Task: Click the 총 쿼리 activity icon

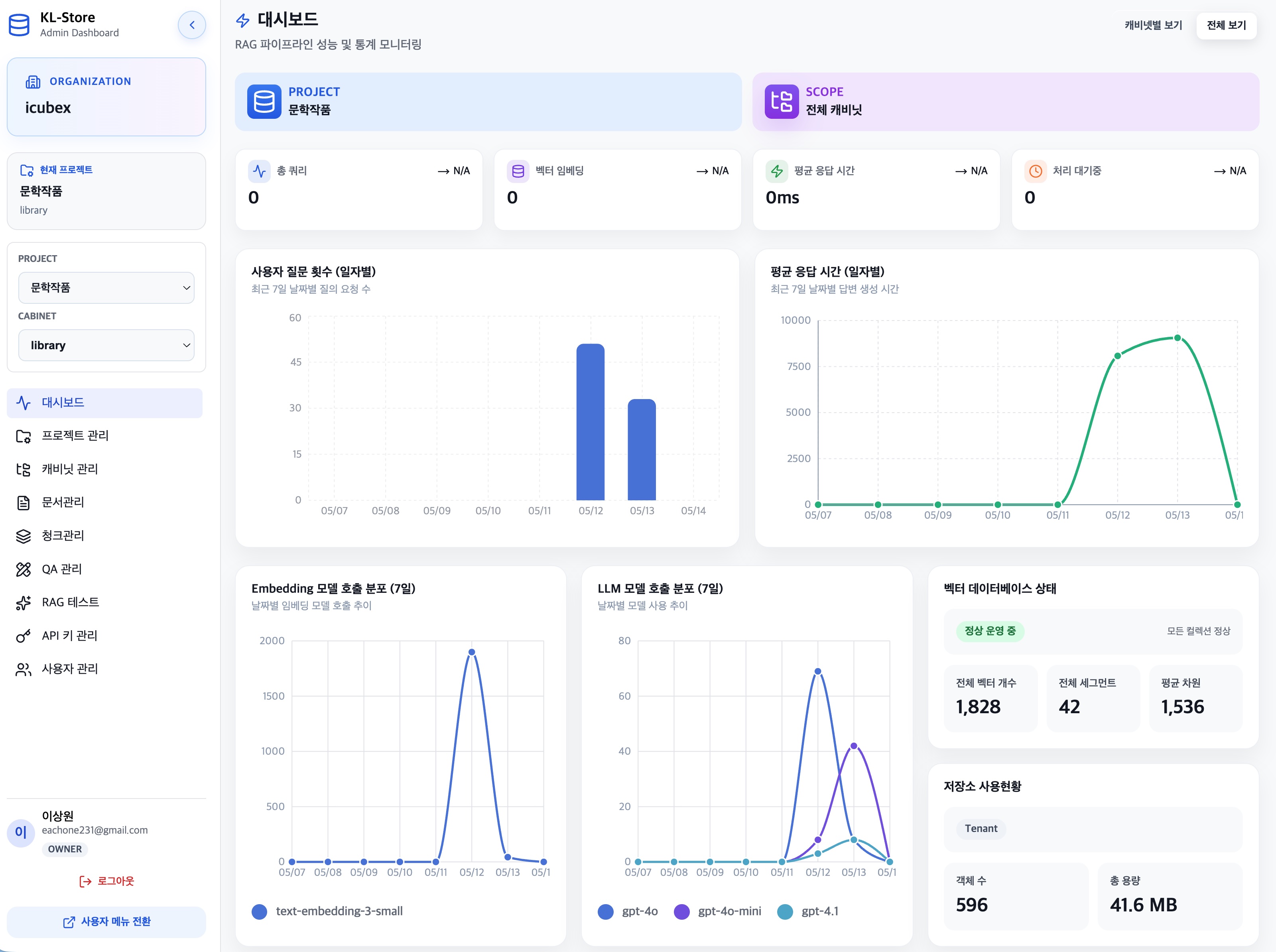Action: pos(259,171)
